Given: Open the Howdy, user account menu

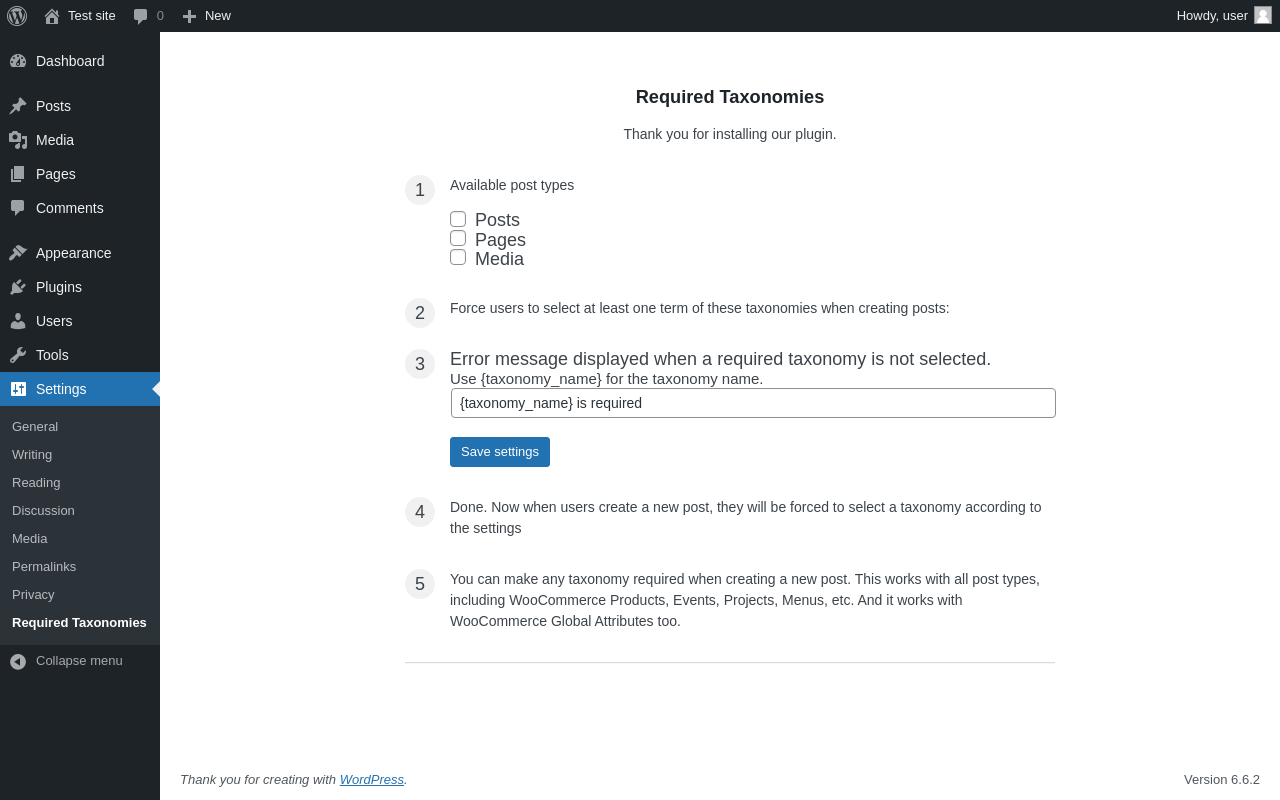Looking at the screenshot, I should click(x=1224, y=16).
